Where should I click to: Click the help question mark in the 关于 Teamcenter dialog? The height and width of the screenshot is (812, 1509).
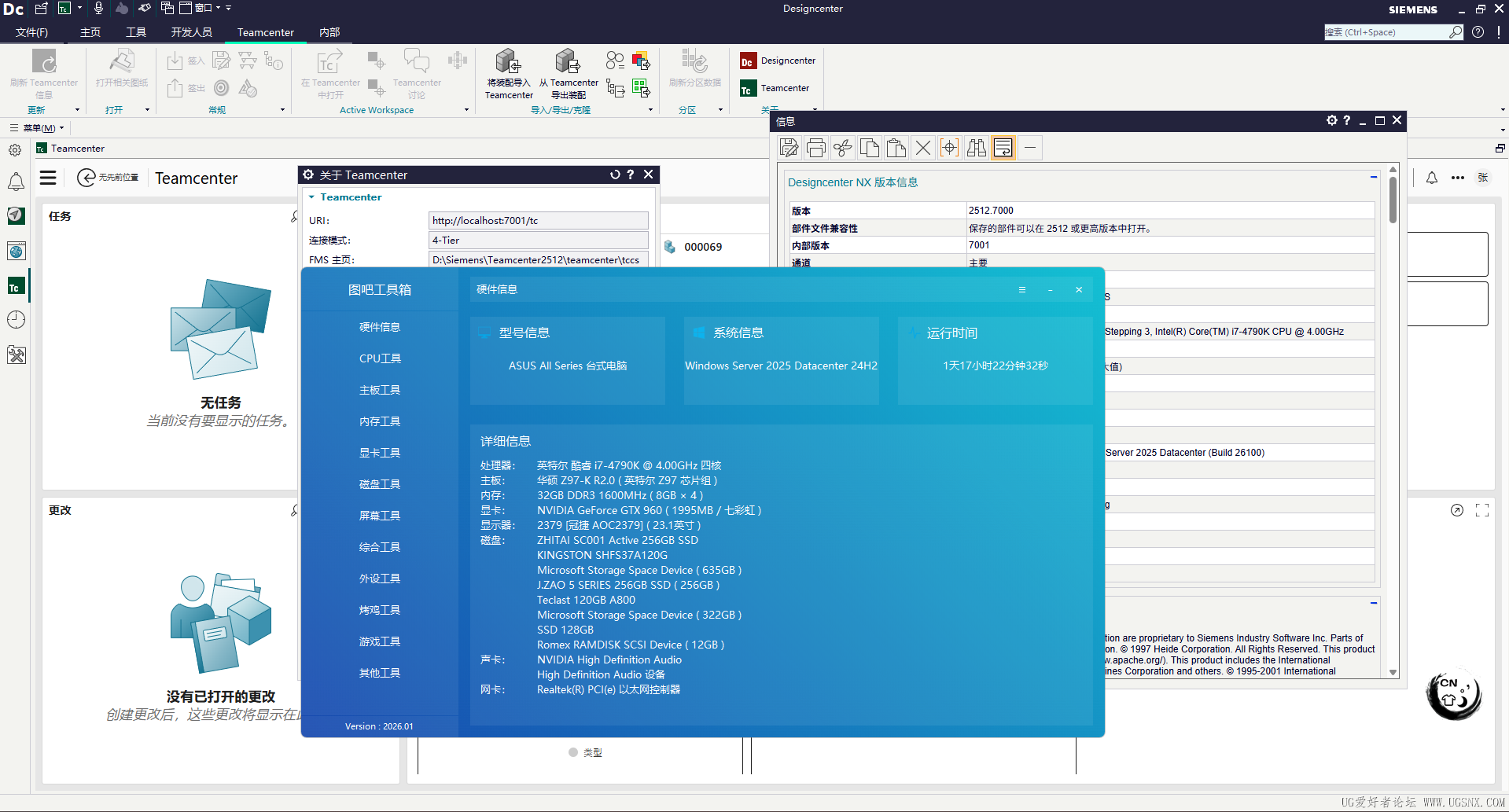point(631,175)
